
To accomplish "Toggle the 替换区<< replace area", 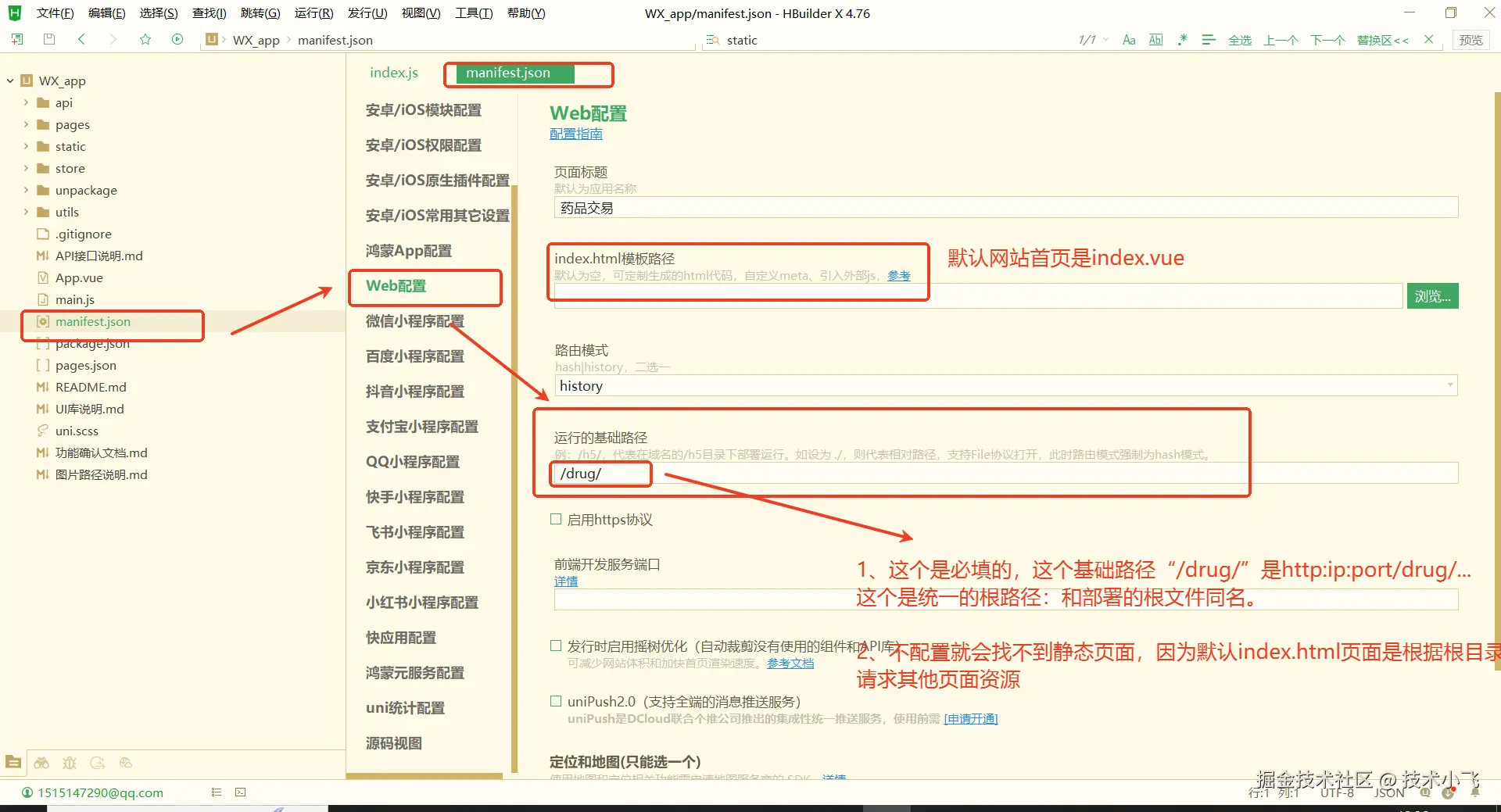I will click(x=1383, y=40).
